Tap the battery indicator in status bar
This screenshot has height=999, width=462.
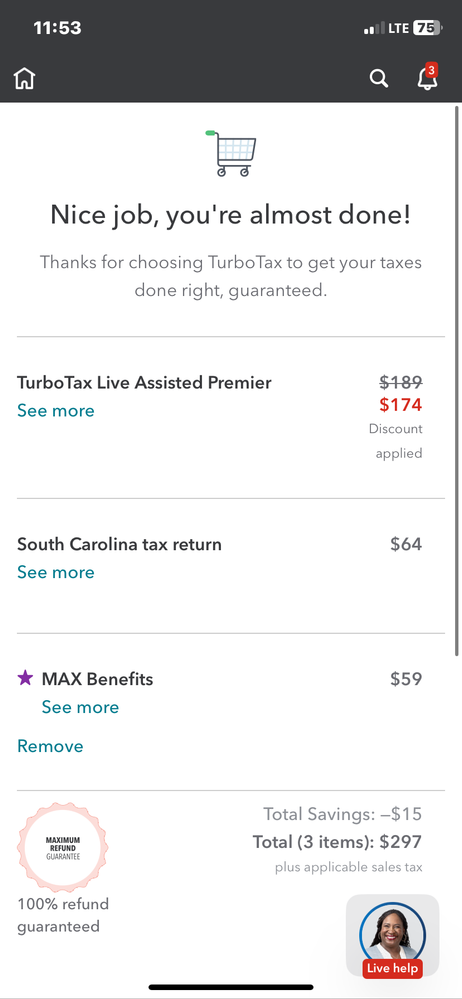pyautogui.click(x=427, y=28)
